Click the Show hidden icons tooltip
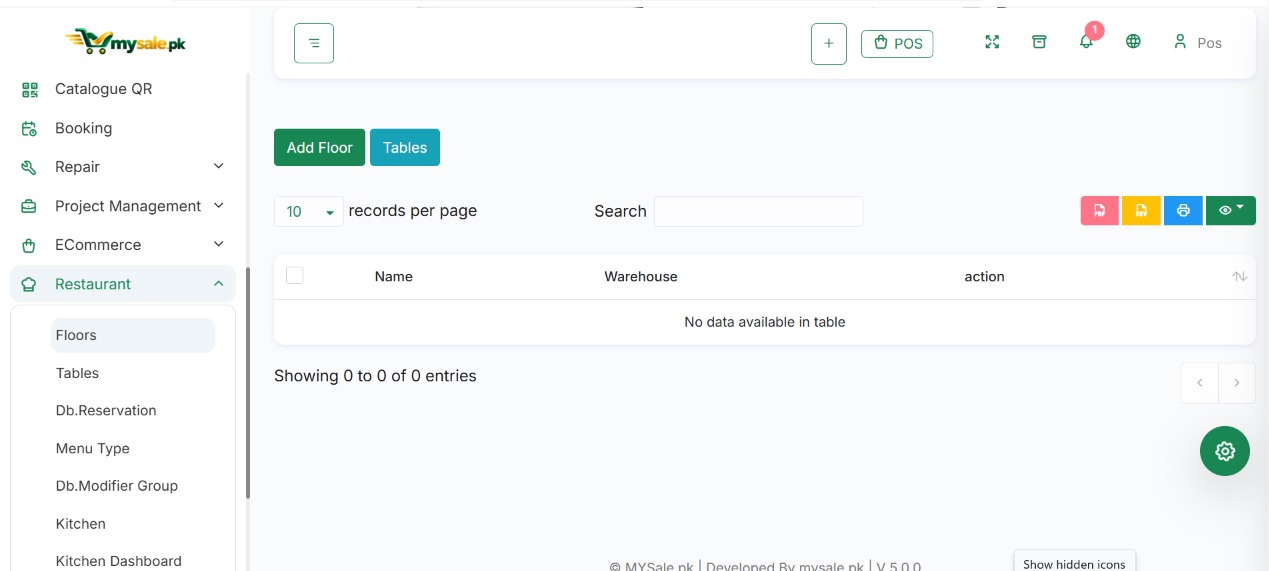This screenshot has width=1269, height=571. tap(1074, 562)
